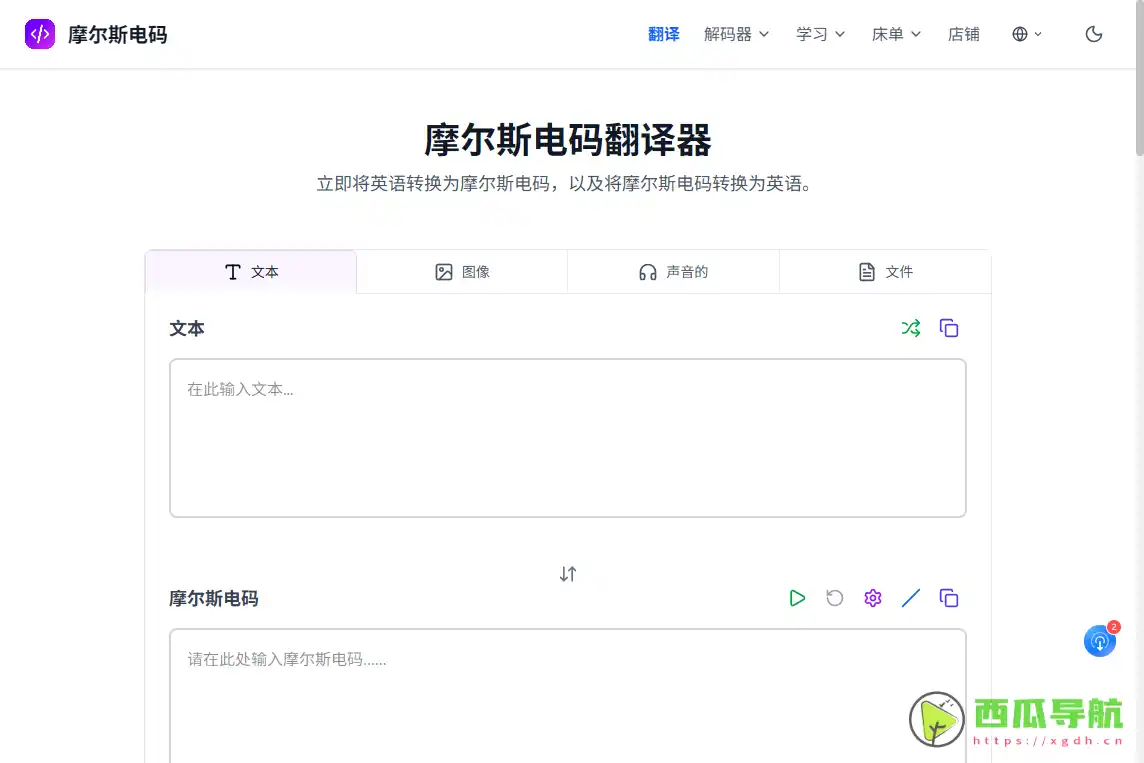This screenshot has width=1144, height=763.
Task: Open Morse settings purple gear icon
Action: coord(873,598)
